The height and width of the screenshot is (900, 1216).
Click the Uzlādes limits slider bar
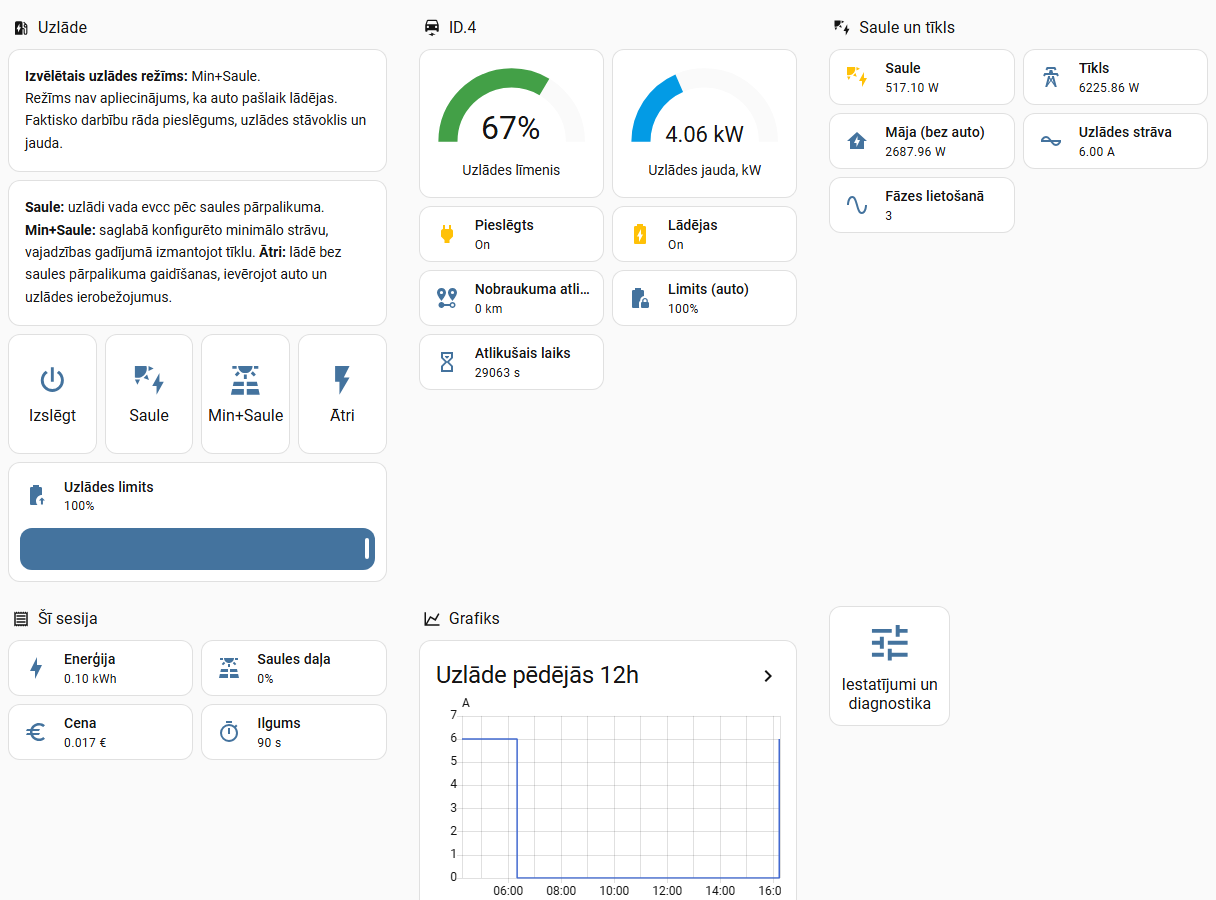197,549
